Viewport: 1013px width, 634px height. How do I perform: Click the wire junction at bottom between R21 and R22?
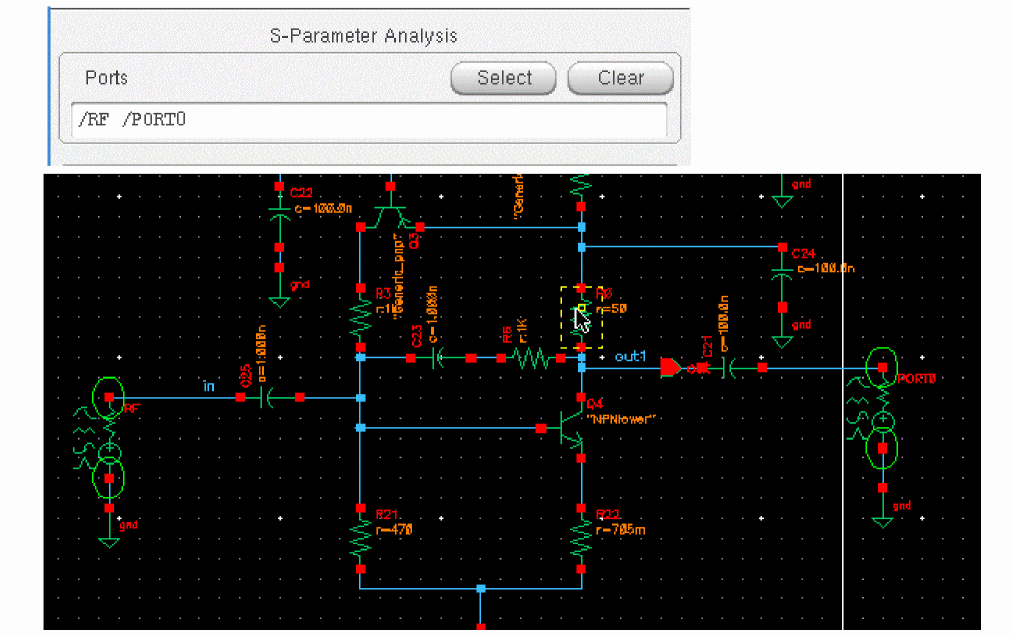tap(480, 589)
